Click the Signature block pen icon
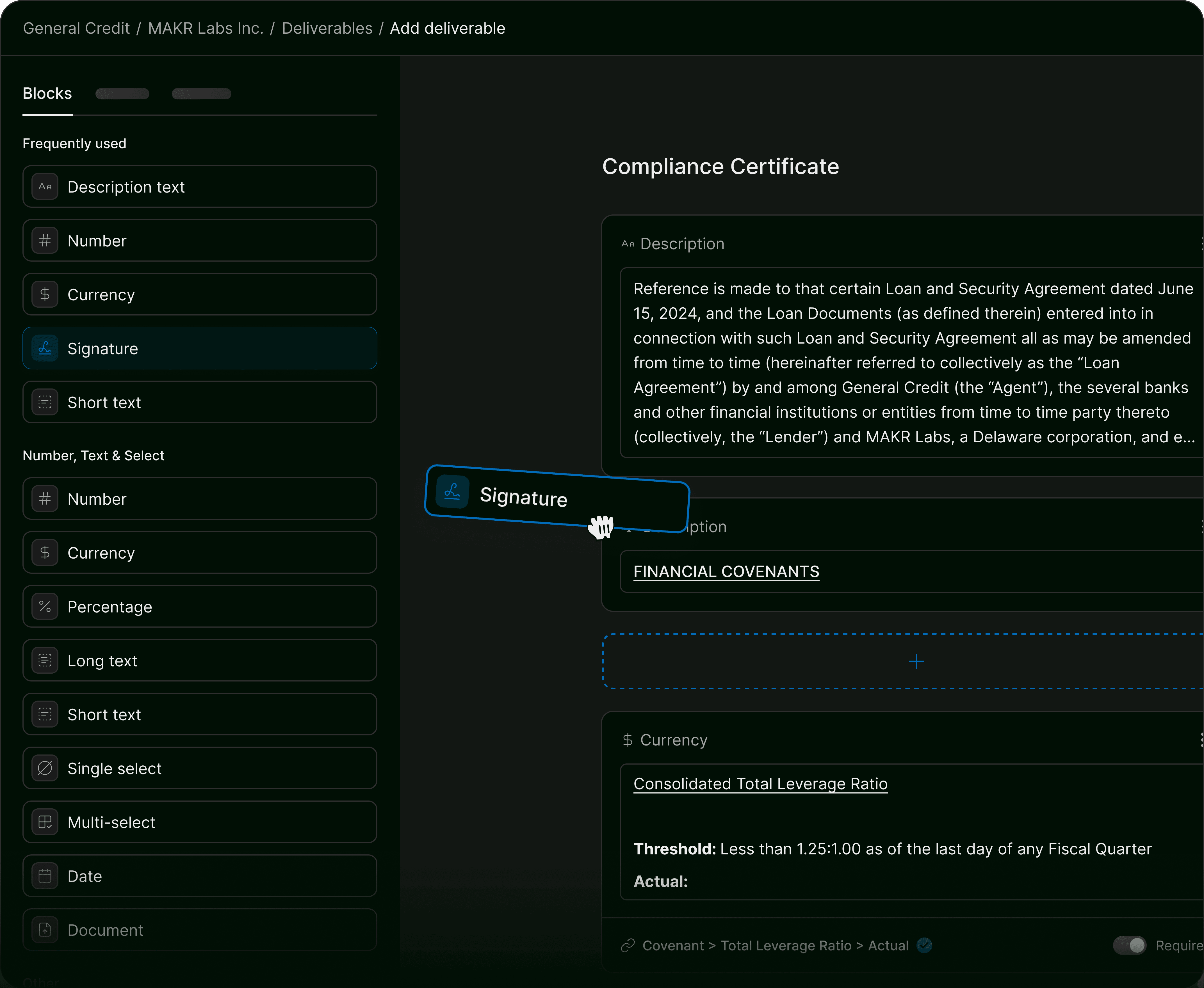Screen dimensions: 1204x988 coord(45,348)
